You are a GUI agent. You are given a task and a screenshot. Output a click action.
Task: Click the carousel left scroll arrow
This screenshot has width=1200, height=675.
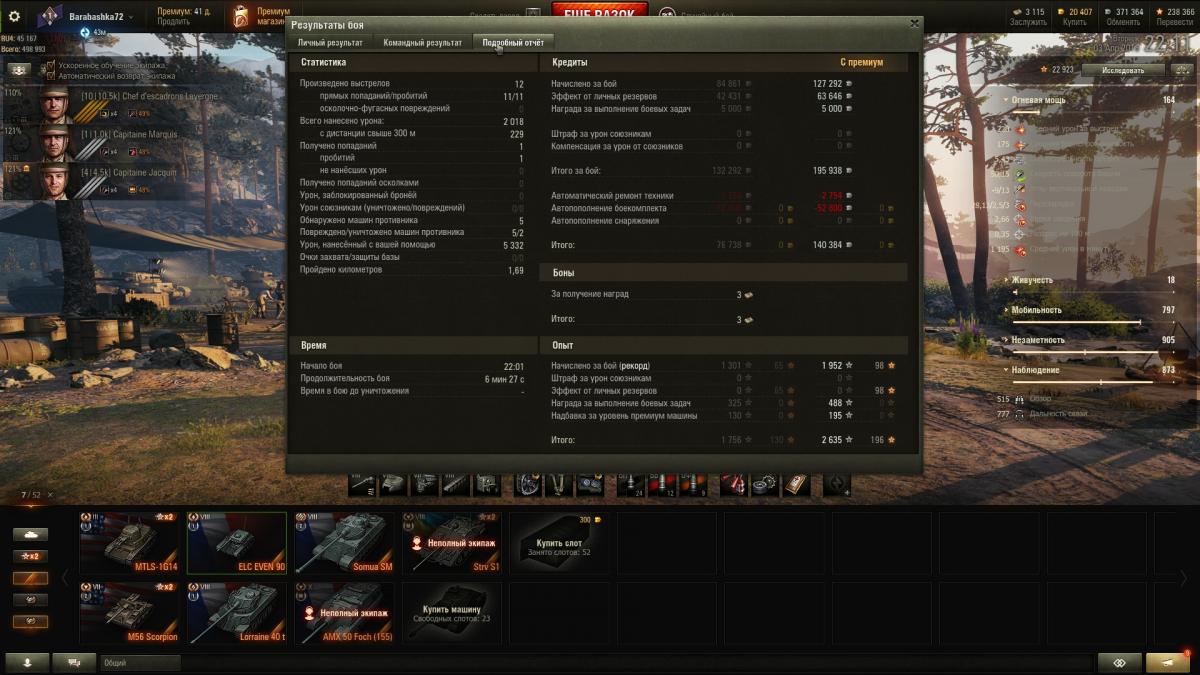coord(65,578)
